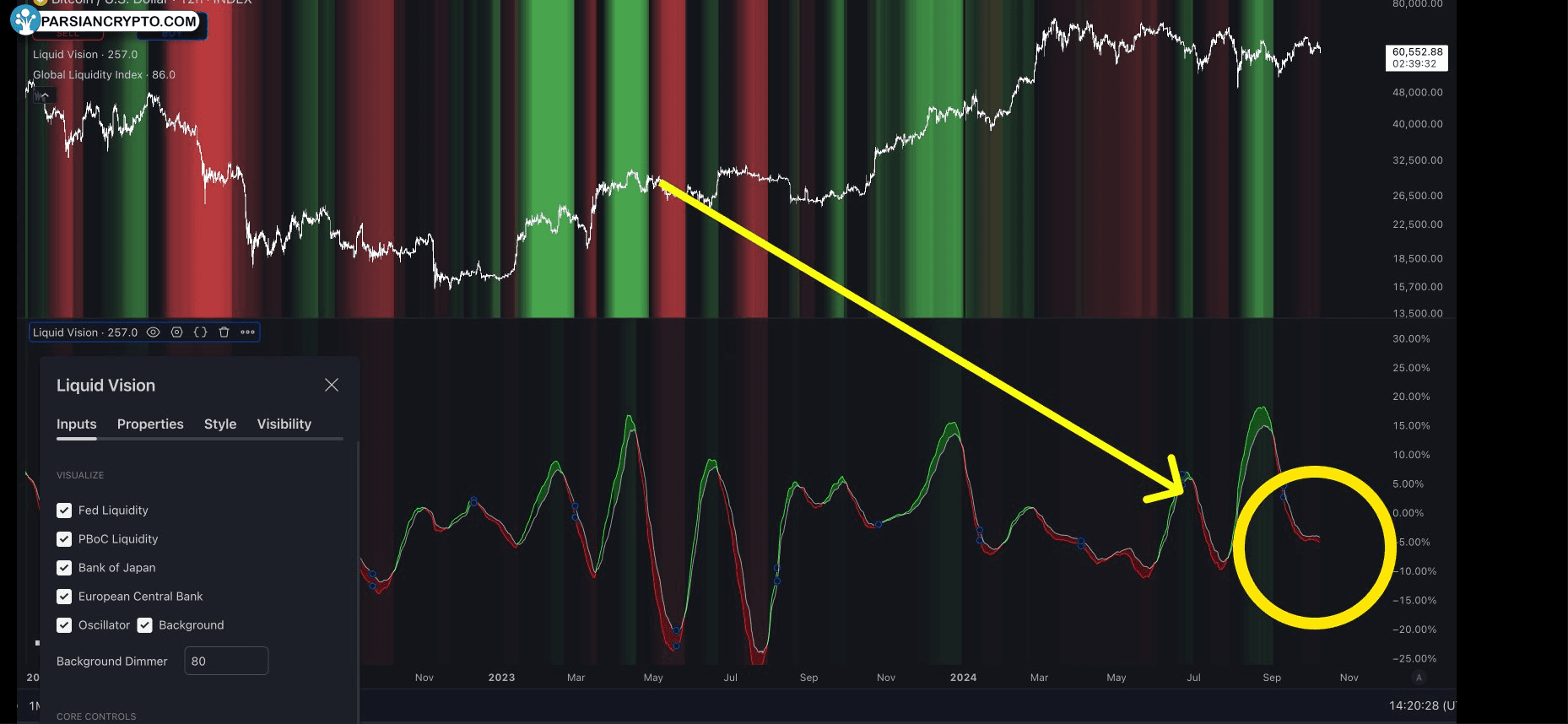Screen dimensions: 1568x724
Task: Click the 2024 time axis label
Action: point(963,678)
